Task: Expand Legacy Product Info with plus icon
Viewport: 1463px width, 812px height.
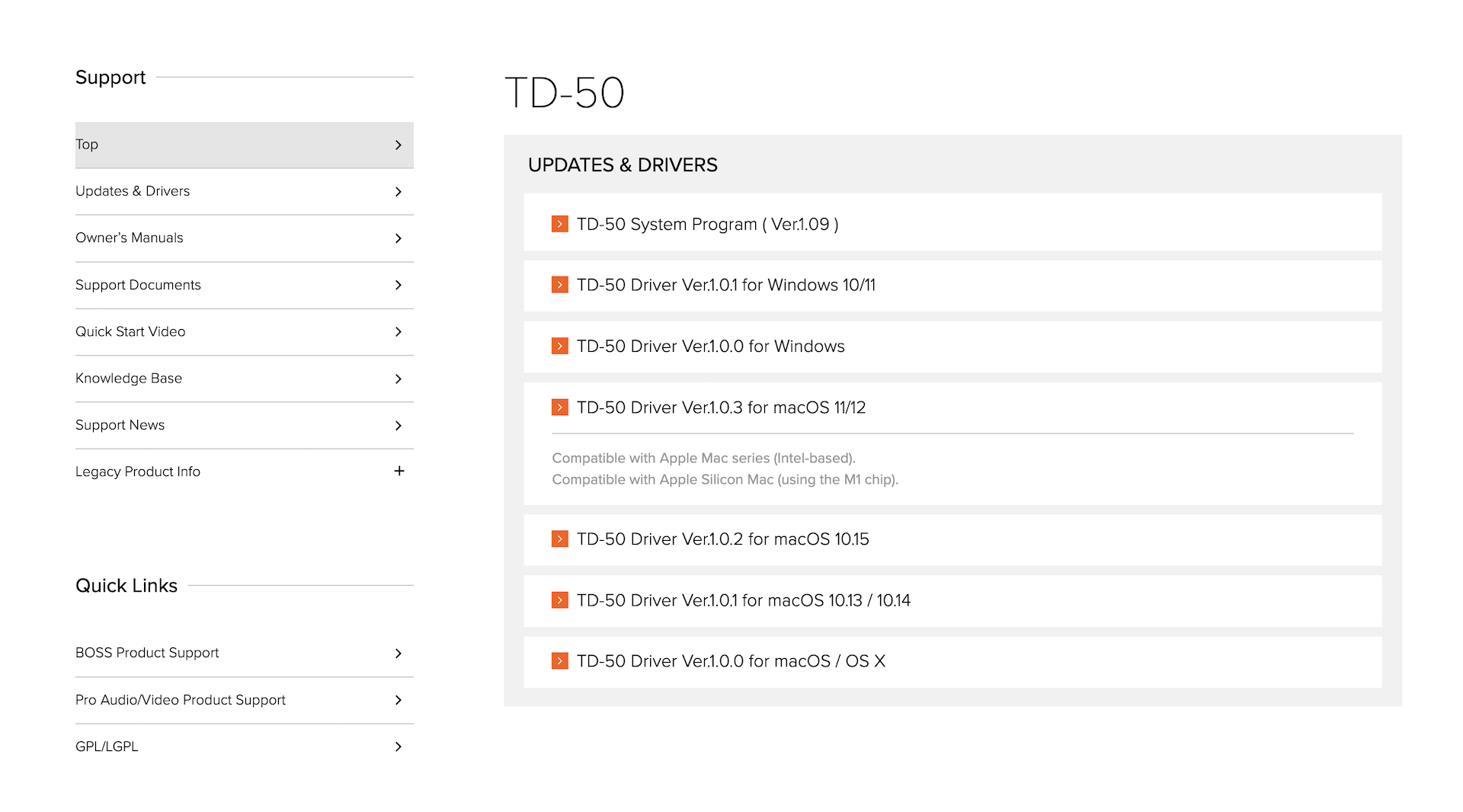Action: [399, 472]
